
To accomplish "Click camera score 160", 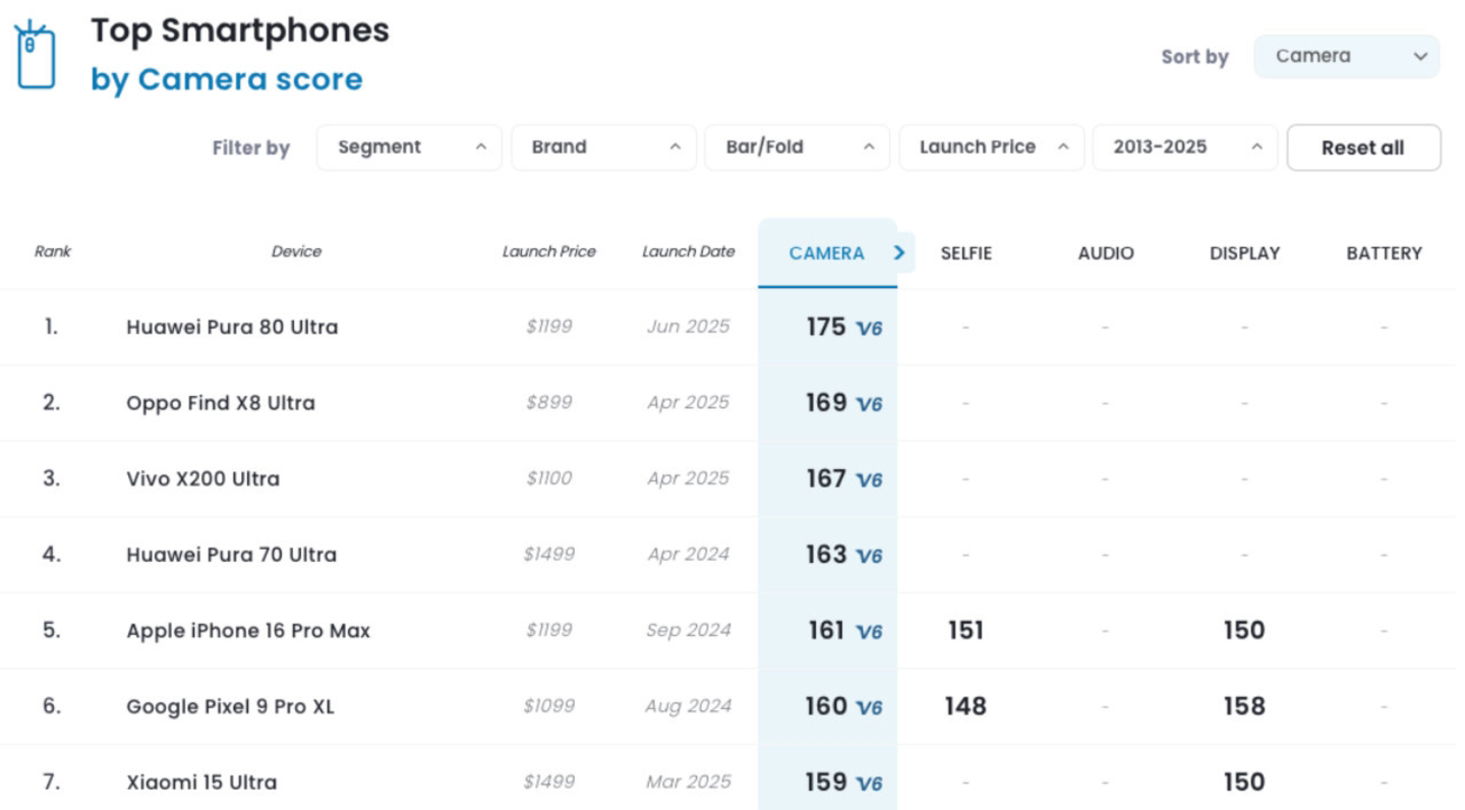I will tap(826, 707).
